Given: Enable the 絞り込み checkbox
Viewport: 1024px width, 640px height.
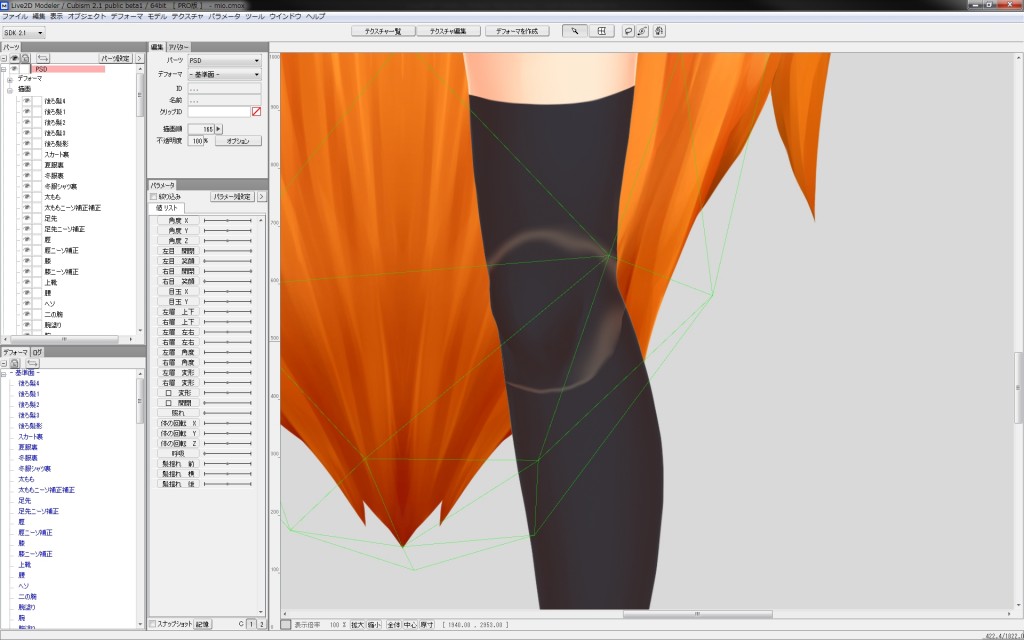Looking at the screenshot, I should pyautogui.click(x=153, y=197).
